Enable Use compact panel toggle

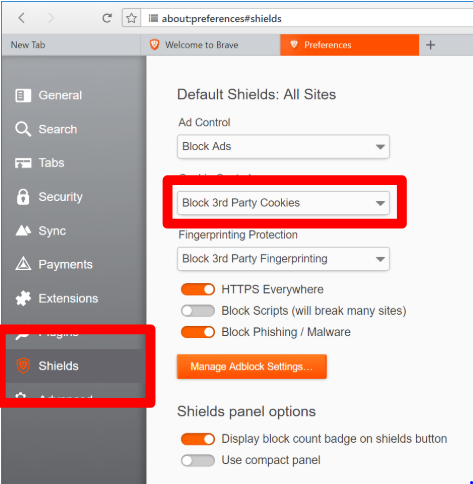[x=198, y=460]
